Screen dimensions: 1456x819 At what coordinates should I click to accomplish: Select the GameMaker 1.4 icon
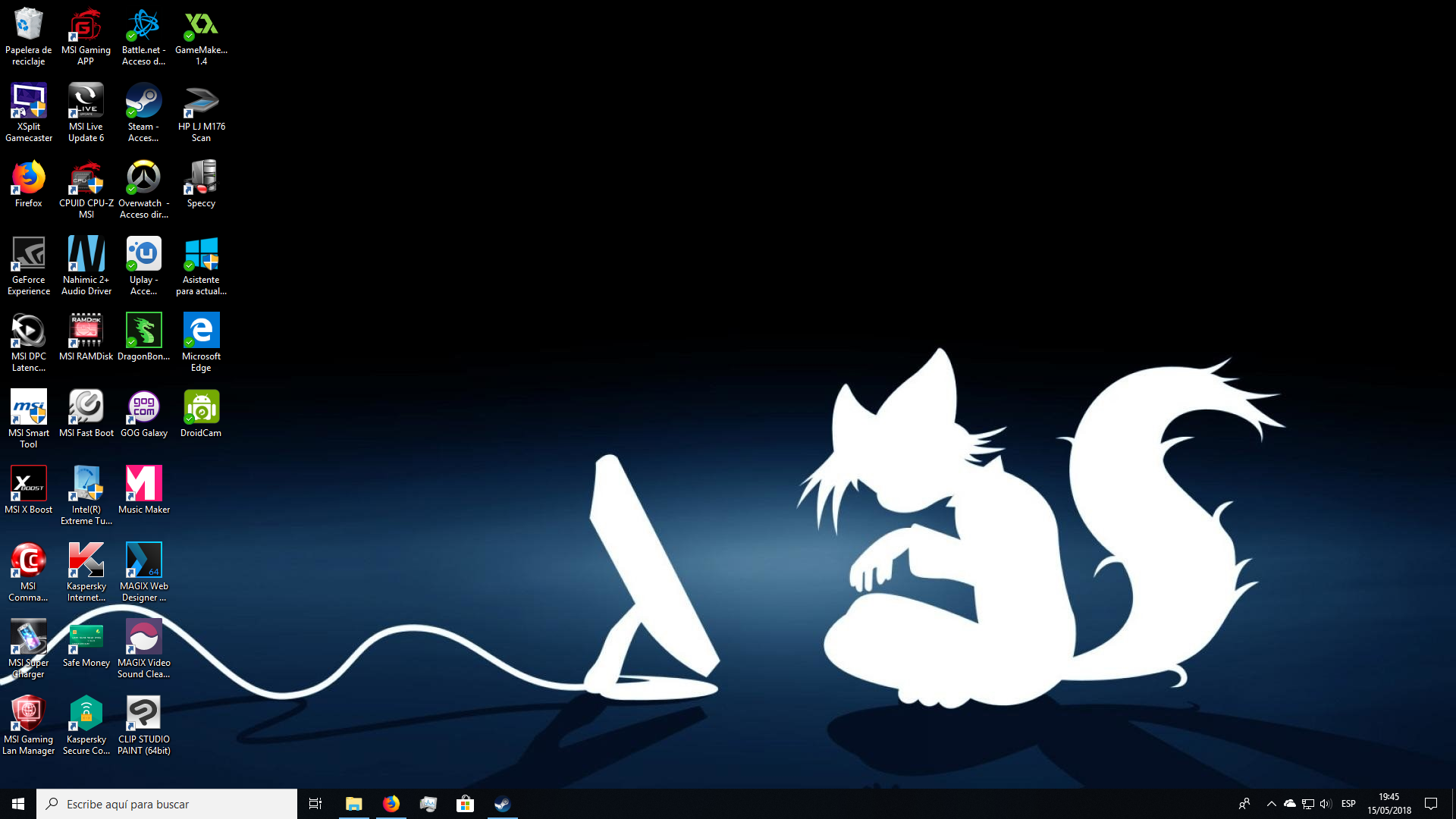tap(201, 36)
